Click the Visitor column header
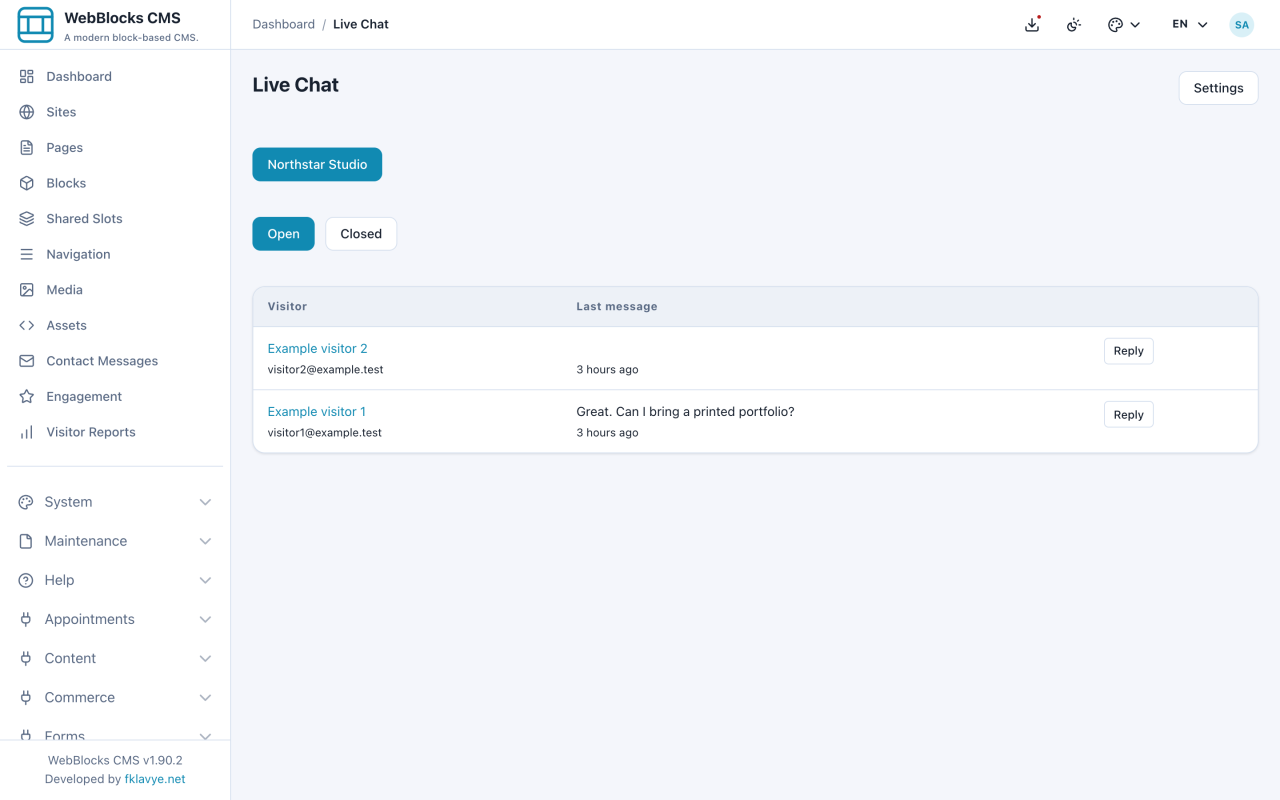 click(x=287, y=306)
